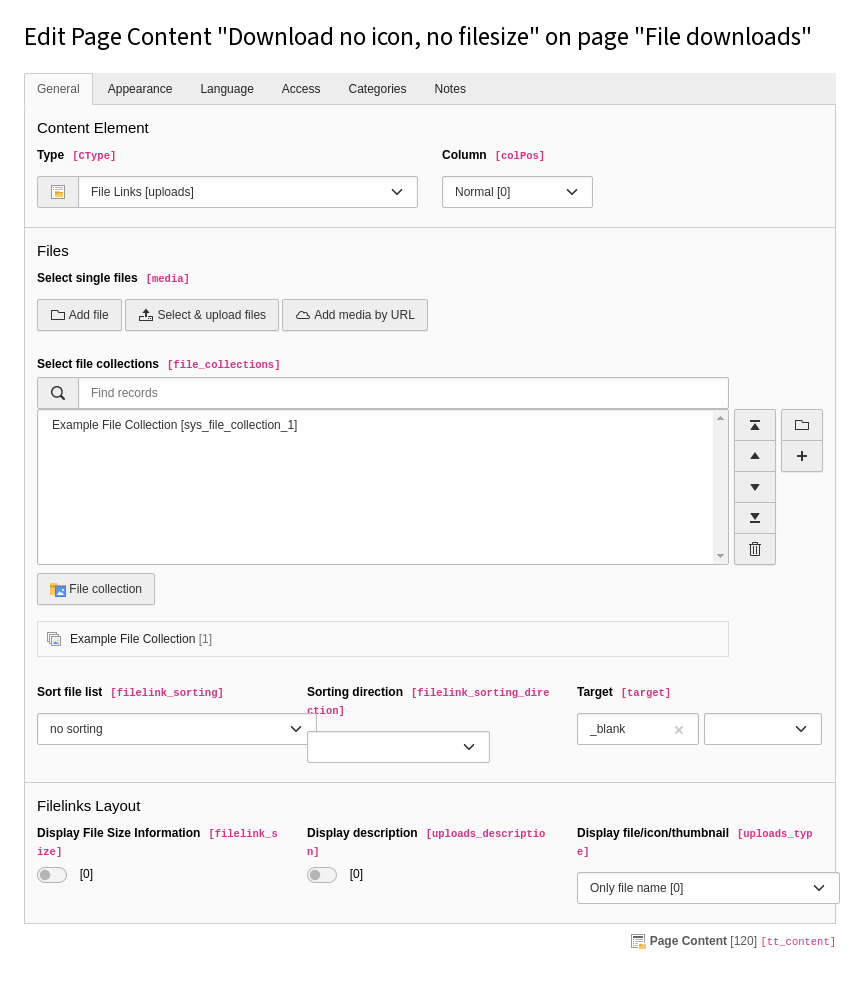The height and width of the screenshot is (990, 860).
Task: Click the Find records search field
Action: point(402,393)
